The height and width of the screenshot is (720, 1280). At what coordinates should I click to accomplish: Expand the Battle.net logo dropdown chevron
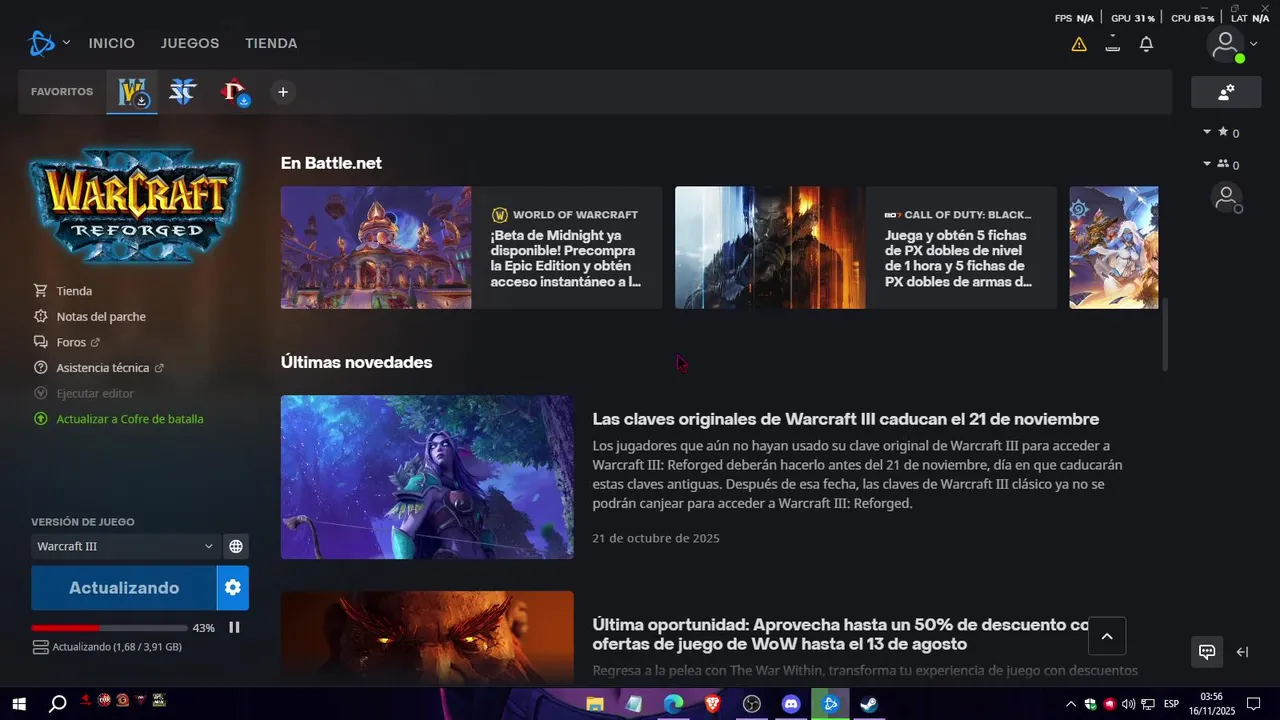(x=66, y=43)
